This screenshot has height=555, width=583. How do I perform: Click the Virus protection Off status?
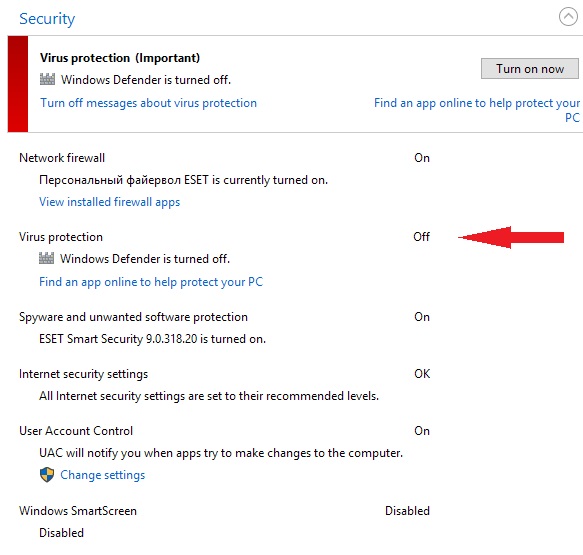pyautogui.click(x=422, y=237)
